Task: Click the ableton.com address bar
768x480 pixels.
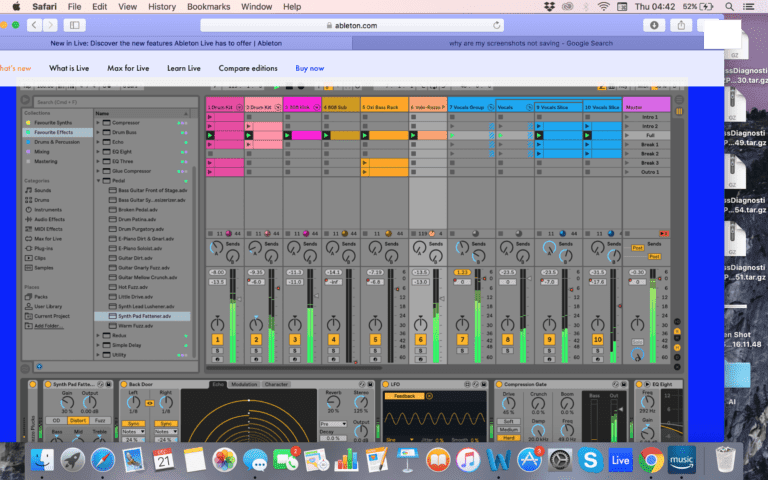Action: point(352,25)
